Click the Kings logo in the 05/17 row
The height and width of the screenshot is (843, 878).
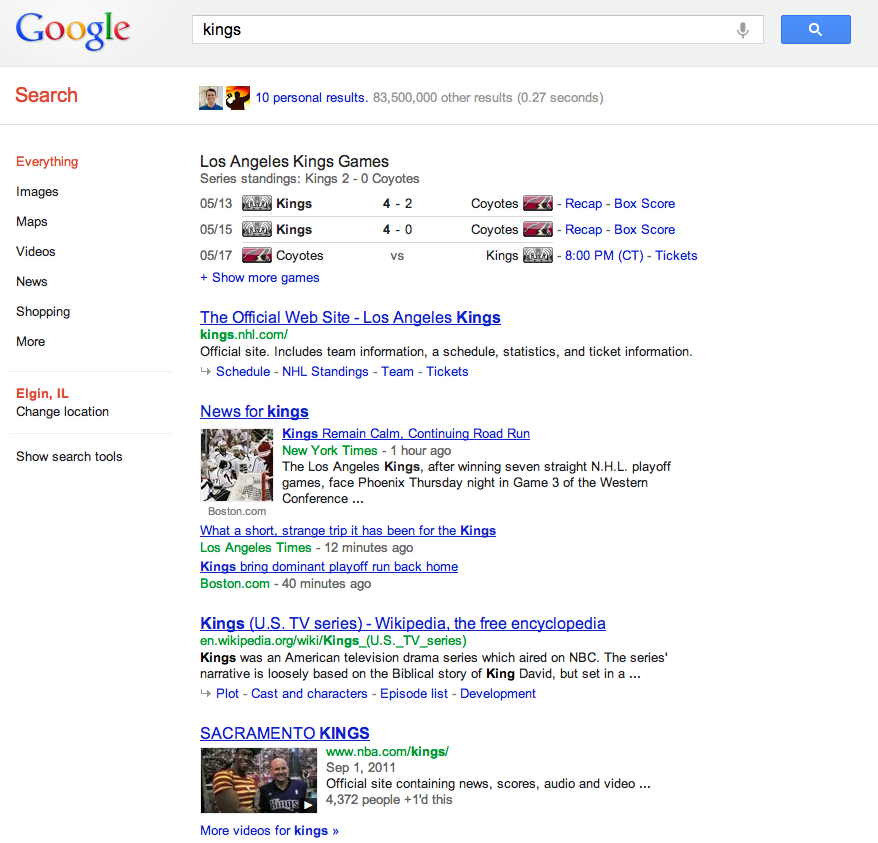538,255
